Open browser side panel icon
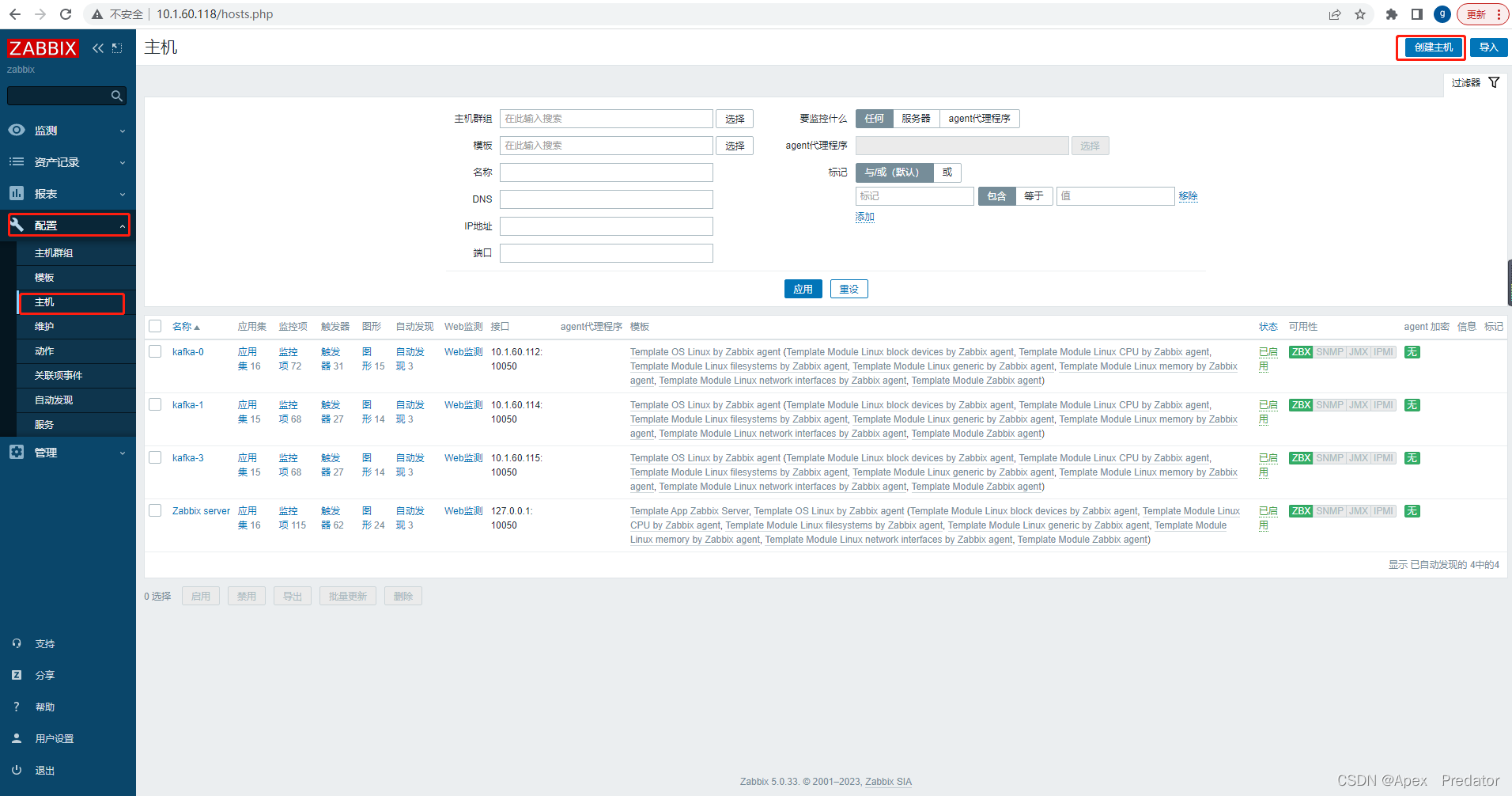The width and height of the screenshot is (1512, 796). (x=1417, y=14)
